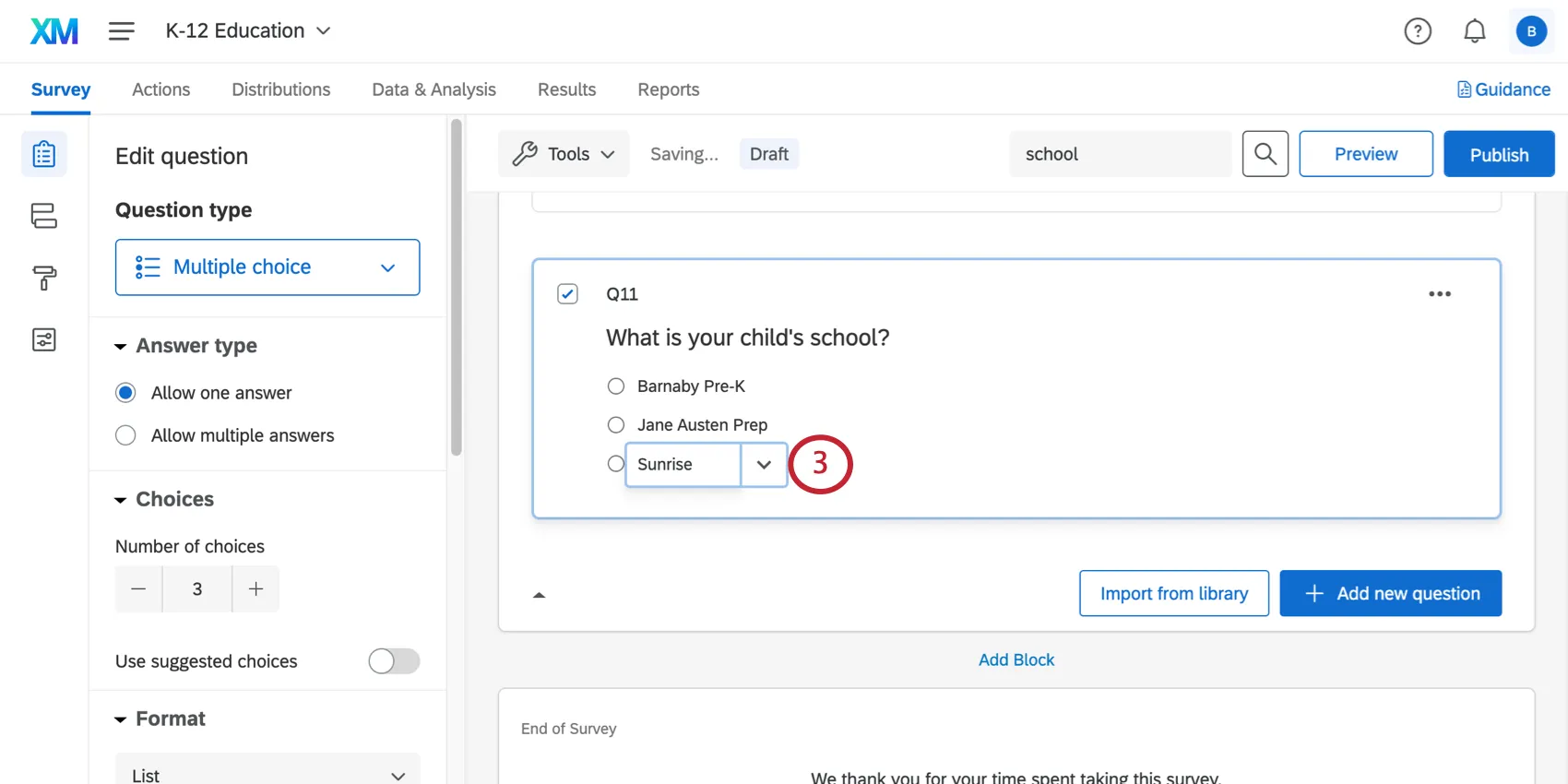Open the survey builder sidebar icon

point(44,154)
